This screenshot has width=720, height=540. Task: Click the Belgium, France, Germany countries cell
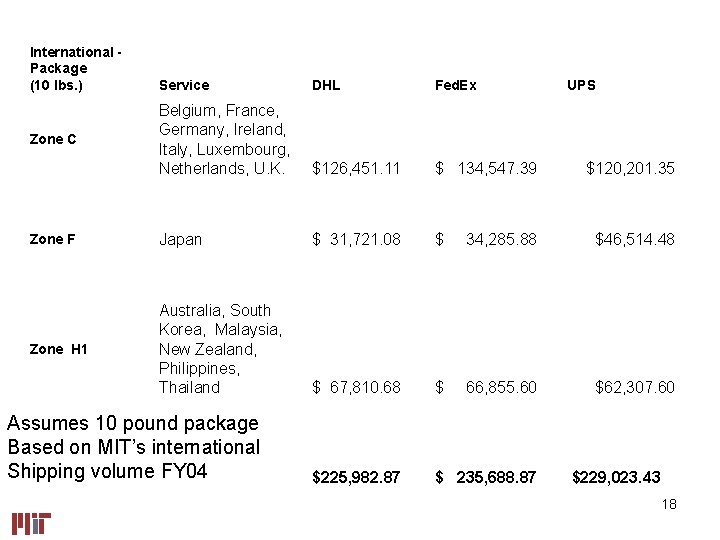coord(224,139)
